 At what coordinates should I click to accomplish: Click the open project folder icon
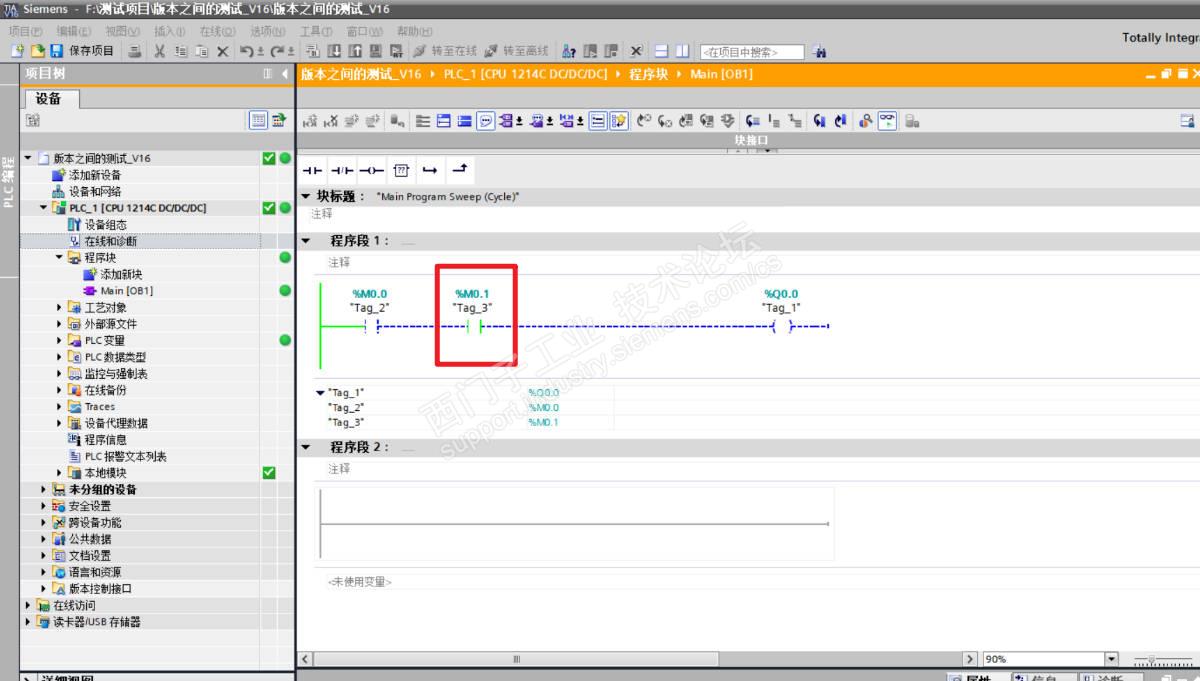(x=37, y=51)
